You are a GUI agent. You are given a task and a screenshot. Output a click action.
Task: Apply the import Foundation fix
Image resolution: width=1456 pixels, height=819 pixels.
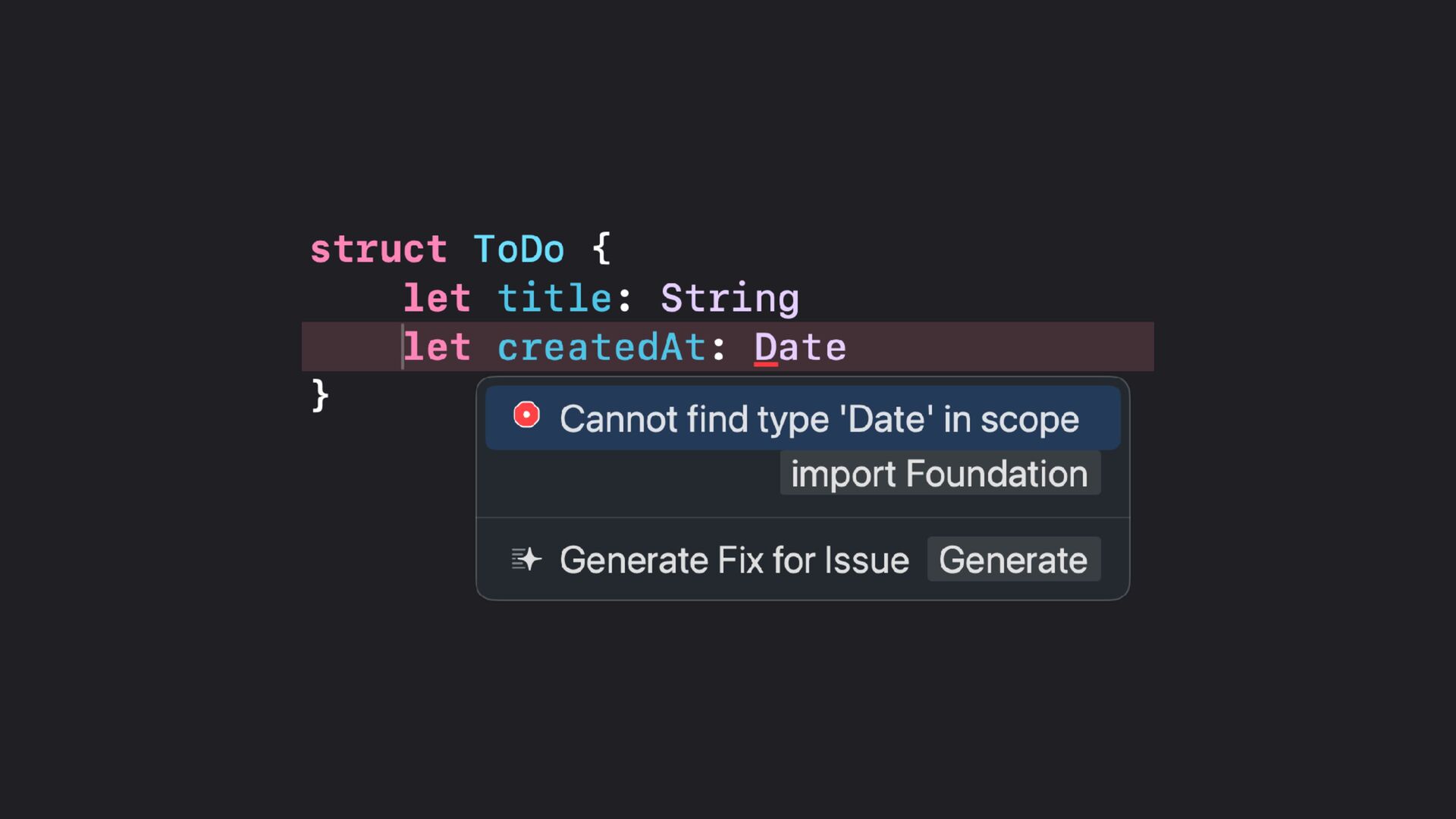[940, 474]
